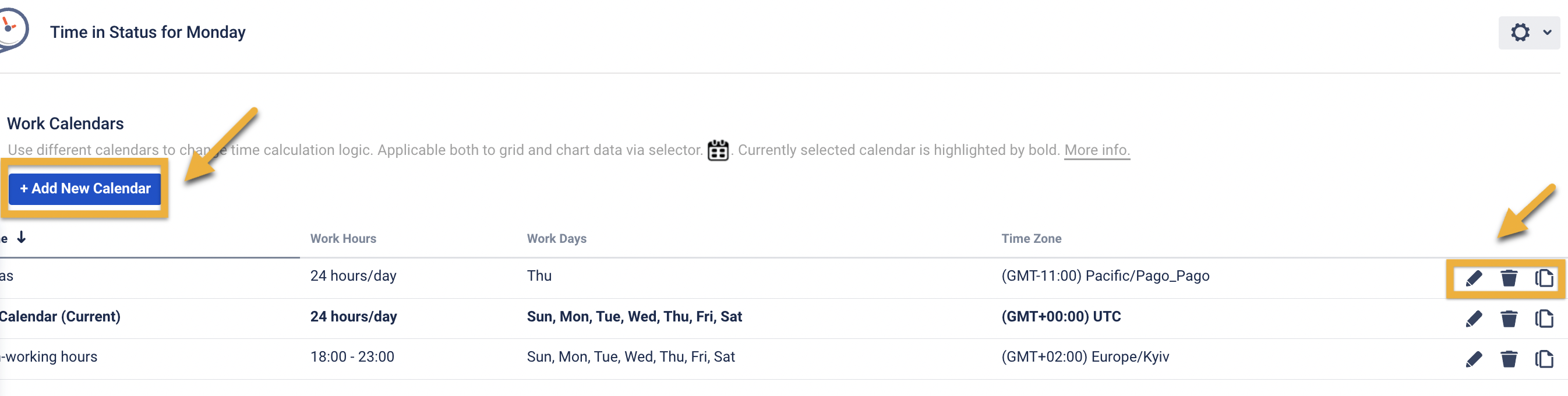Copy the Pacific/Pago_Pago calendar
Screen dimensions: 1568x396
click(1544, 278)
